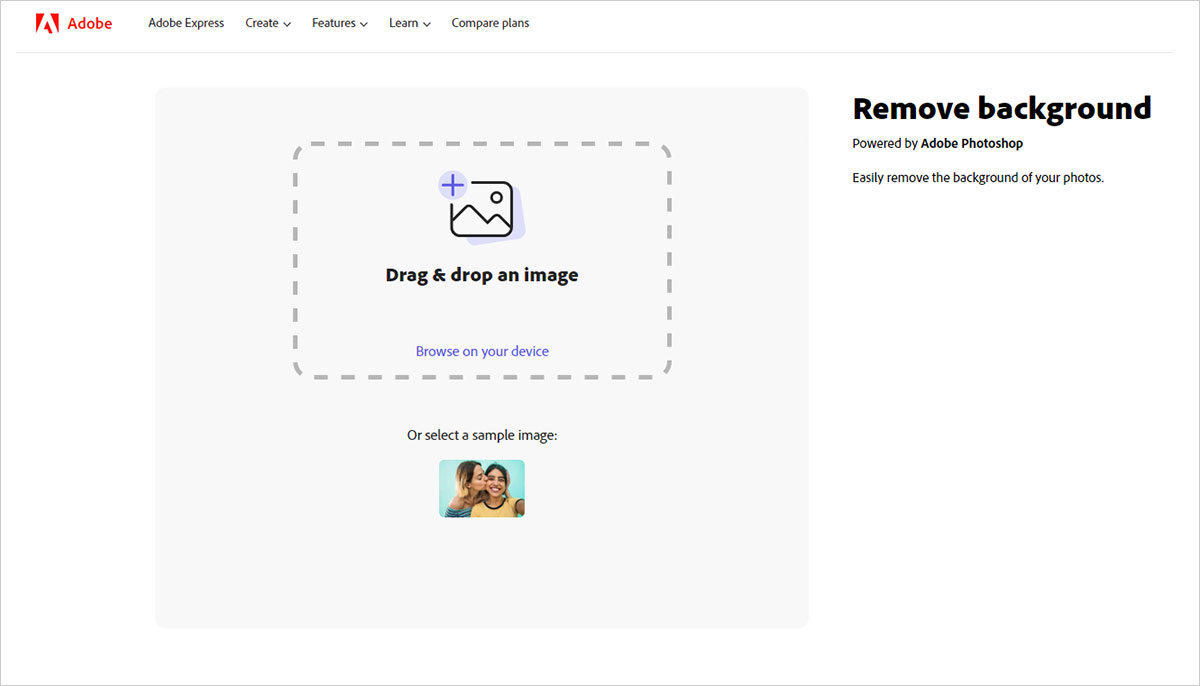Image resolution: width=1200 pixels, height=686 pixels.
Task: Click Browse on your device link
Action: [482, 351]
